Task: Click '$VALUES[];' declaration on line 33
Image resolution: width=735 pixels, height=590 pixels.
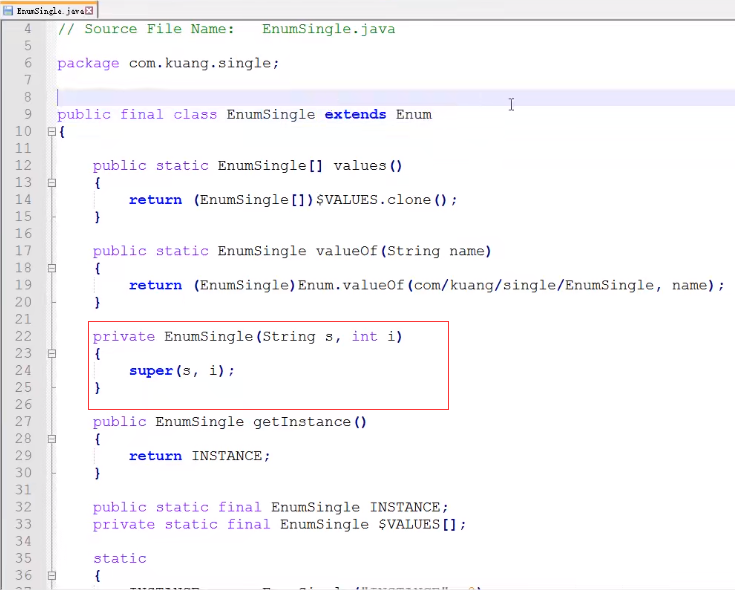Action: pyautogui.click(x=422, y=524)
